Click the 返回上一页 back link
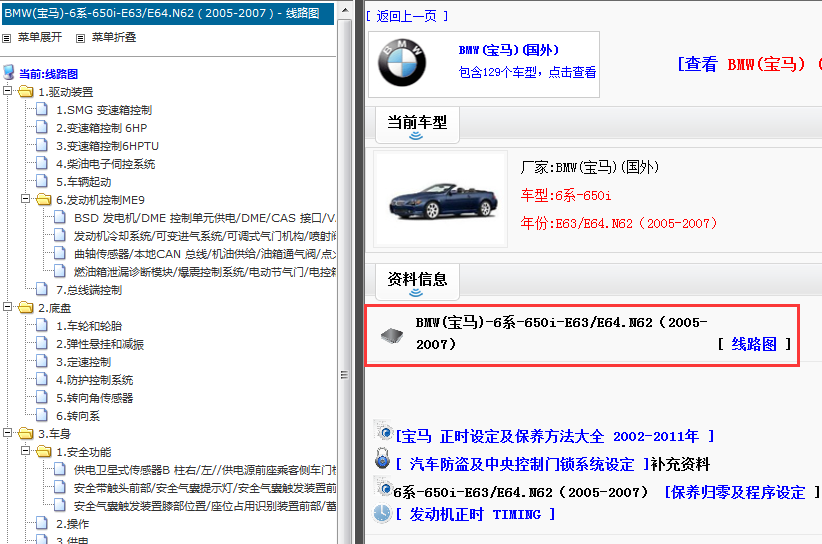Viewport: 822px width, 544px height. pyautogui.click(x=407, y=16)
